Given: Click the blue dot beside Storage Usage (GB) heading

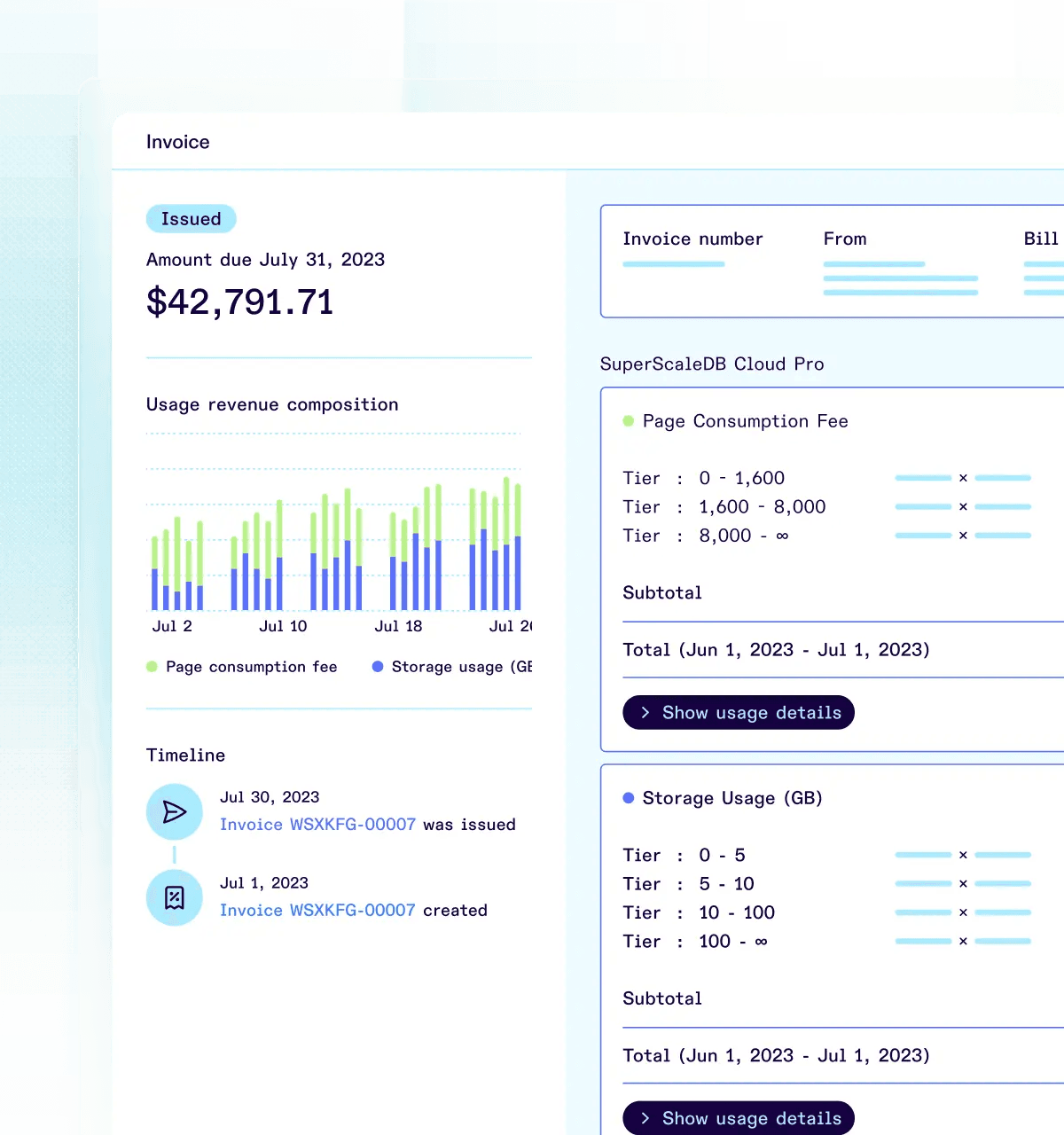Looking at the screenshot, I should click(629, 798).
